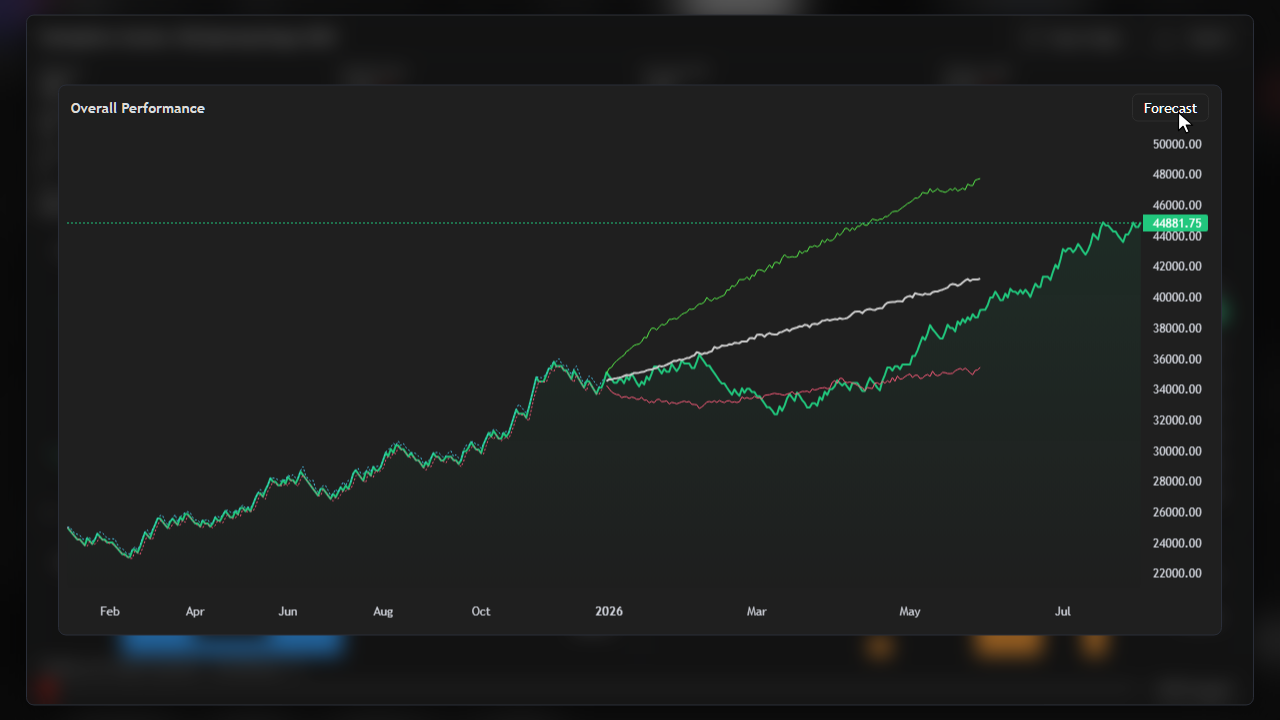Click the Jun label on time axis
1280x720 pixels.
click(x=288, y=611)
